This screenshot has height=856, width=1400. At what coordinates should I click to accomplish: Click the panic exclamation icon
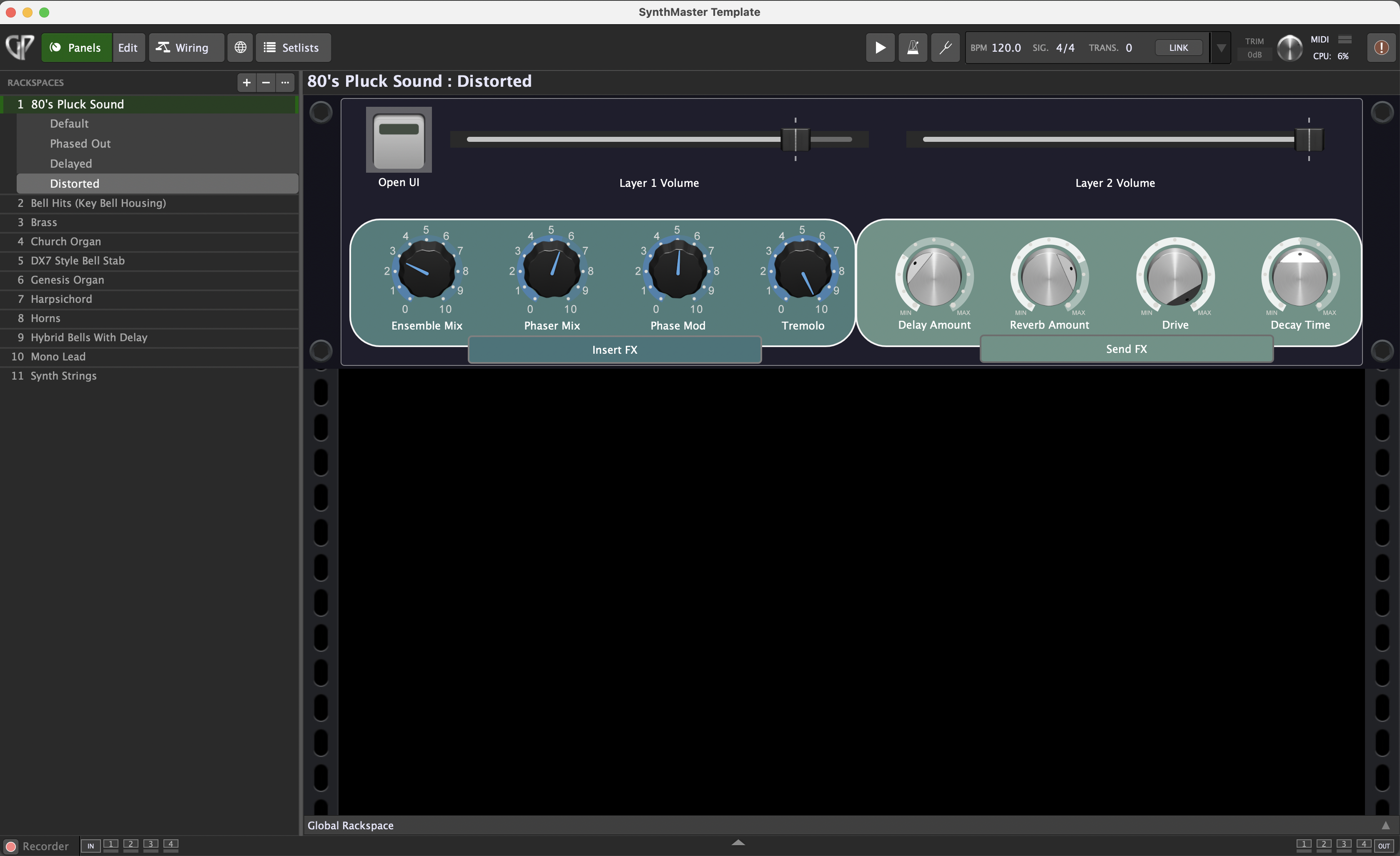tap(1381, 47)
